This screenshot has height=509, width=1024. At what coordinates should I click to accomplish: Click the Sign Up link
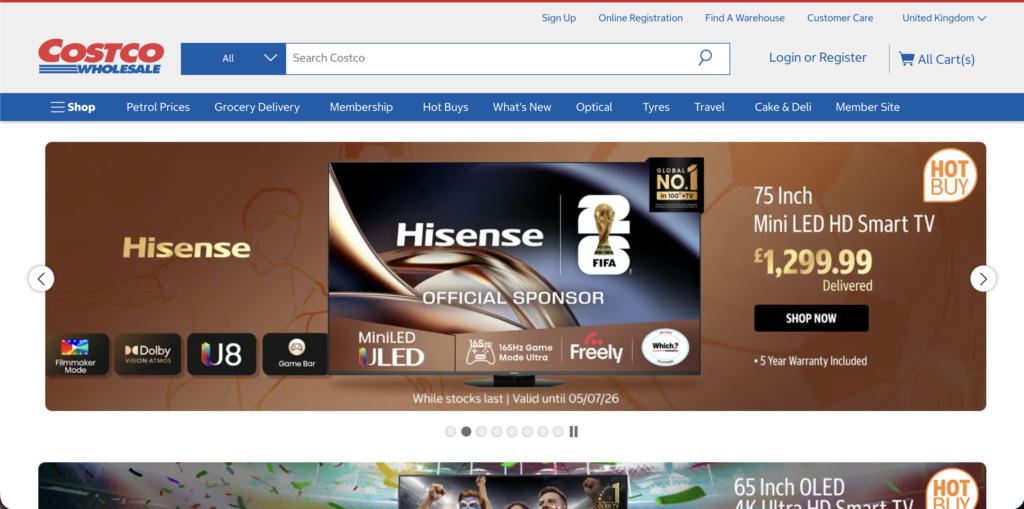tap(559, 18)
